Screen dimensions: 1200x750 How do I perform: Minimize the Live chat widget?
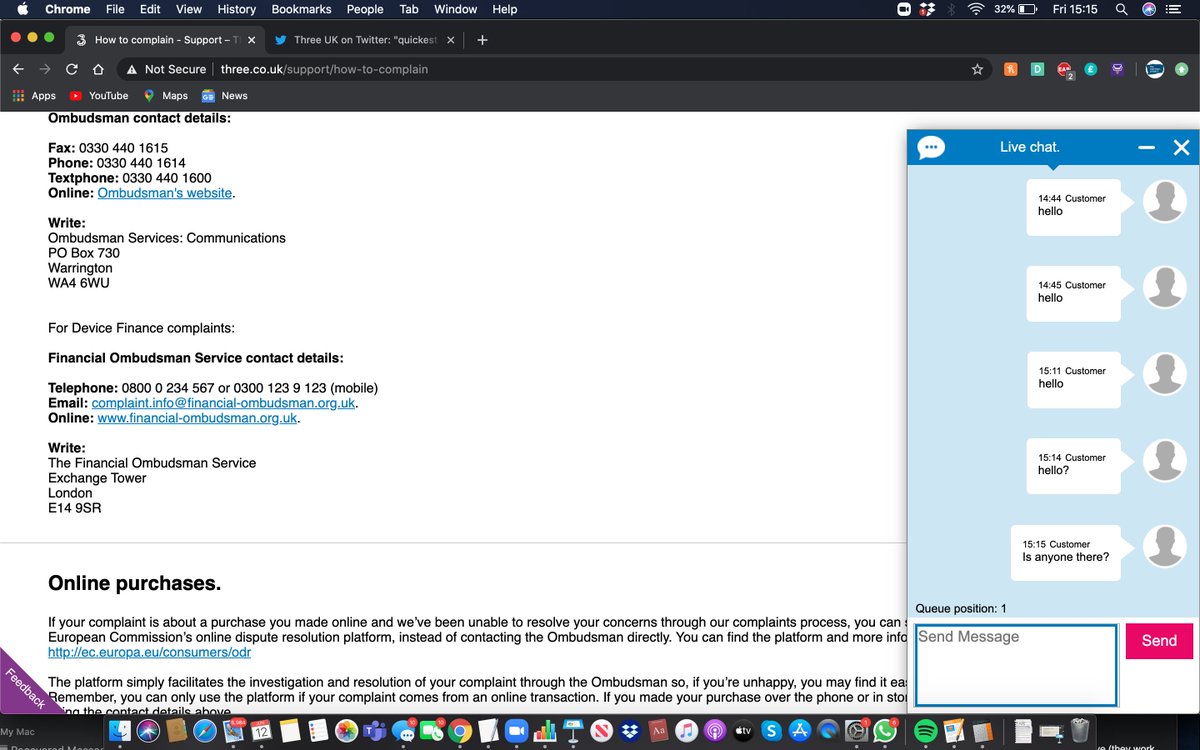click(1147, 148)
